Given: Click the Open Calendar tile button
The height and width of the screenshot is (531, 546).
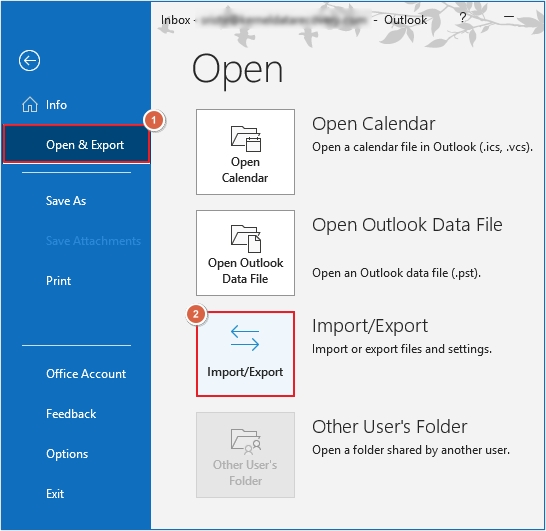Looking at the screenshot, I should pyautogui.click(x=245, y=152).
